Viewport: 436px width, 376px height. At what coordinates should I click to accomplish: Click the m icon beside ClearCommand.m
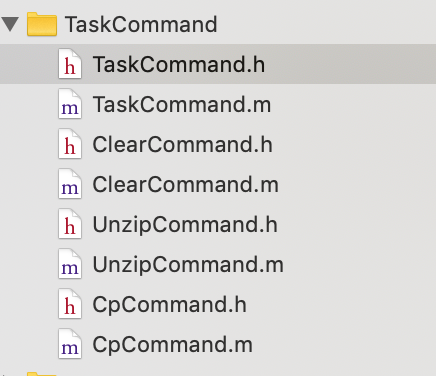70,184
